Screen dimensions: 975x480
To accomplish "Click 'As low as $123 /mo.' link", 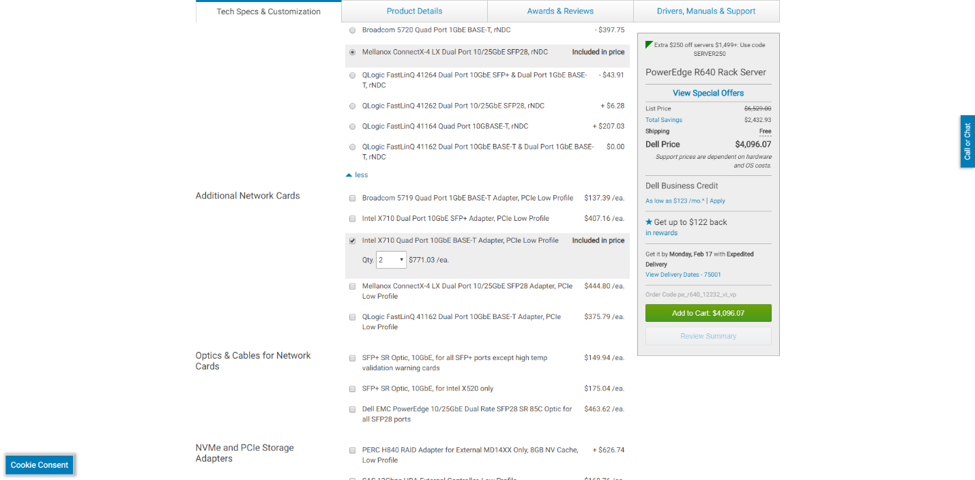I will tap(675, 201).
